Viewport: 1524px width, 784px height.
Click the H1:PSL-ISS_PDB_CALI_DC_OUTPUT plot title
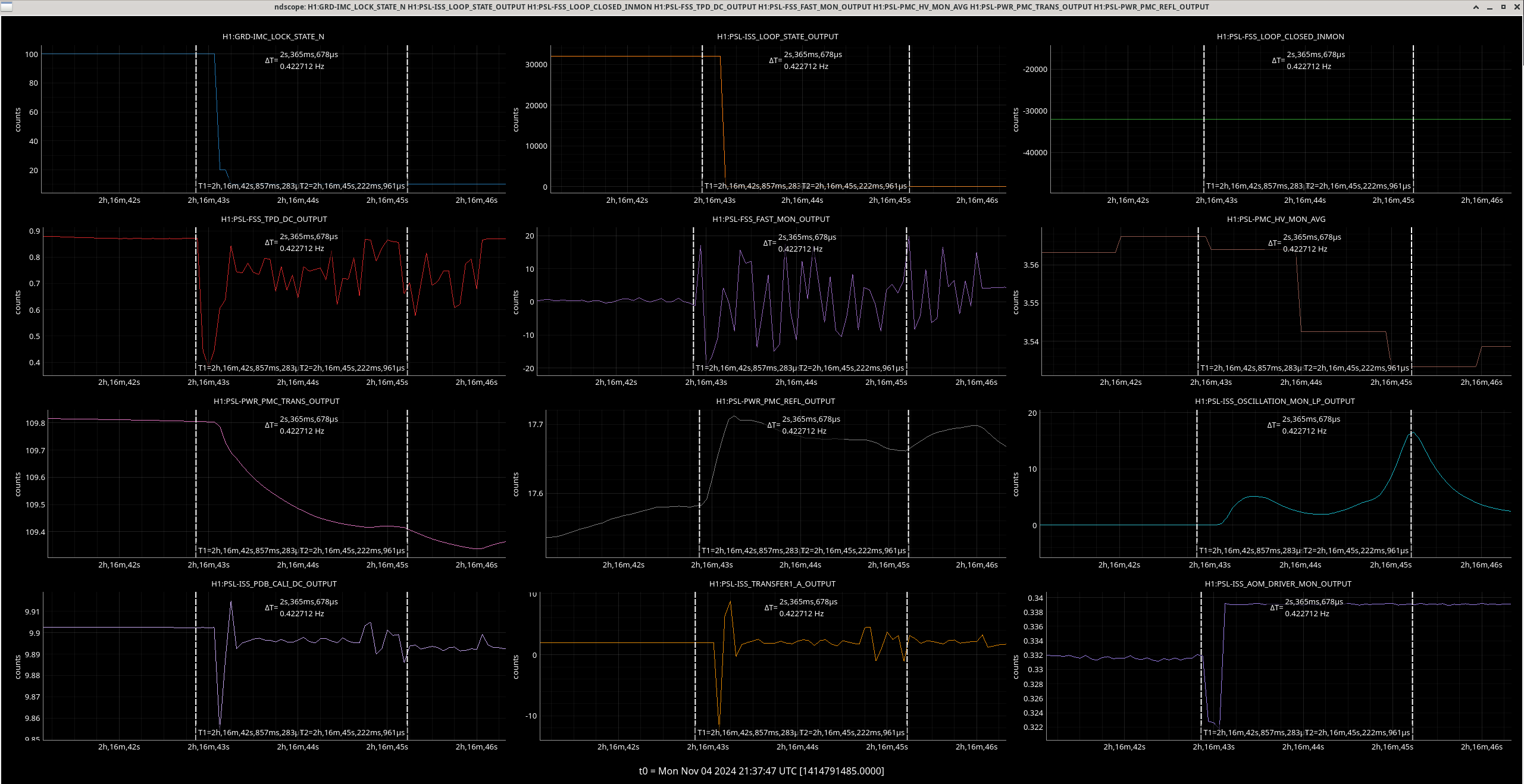pos(274,584)
